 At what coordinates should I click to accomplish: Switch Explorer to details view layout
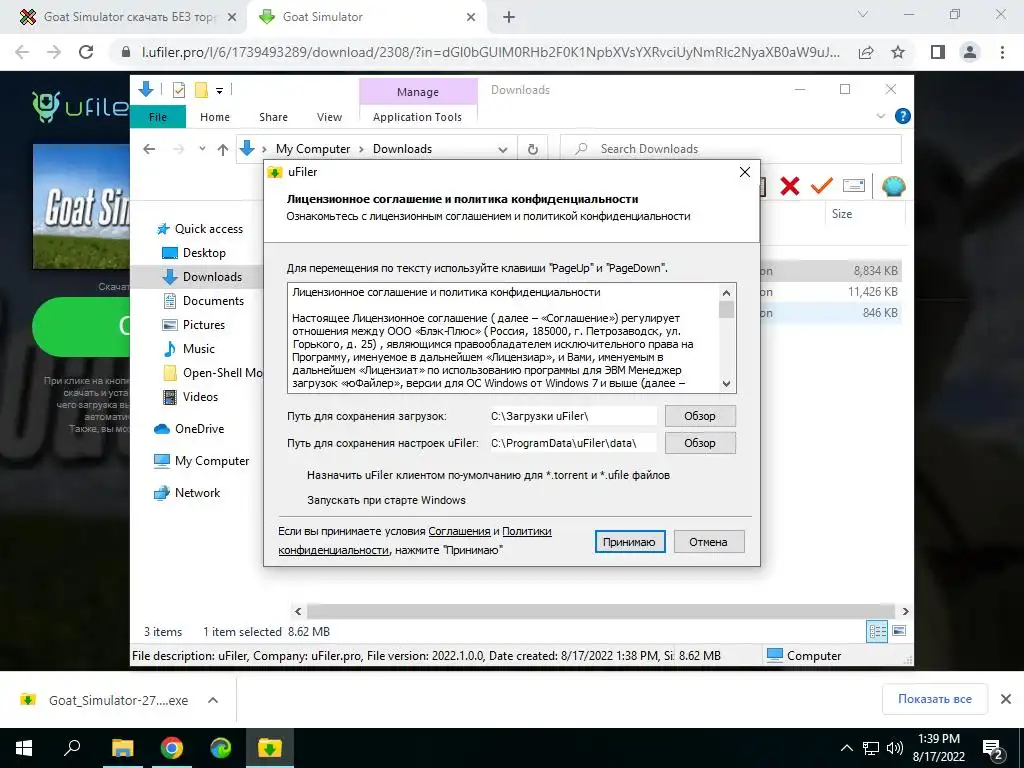click(x=877, y=631)
